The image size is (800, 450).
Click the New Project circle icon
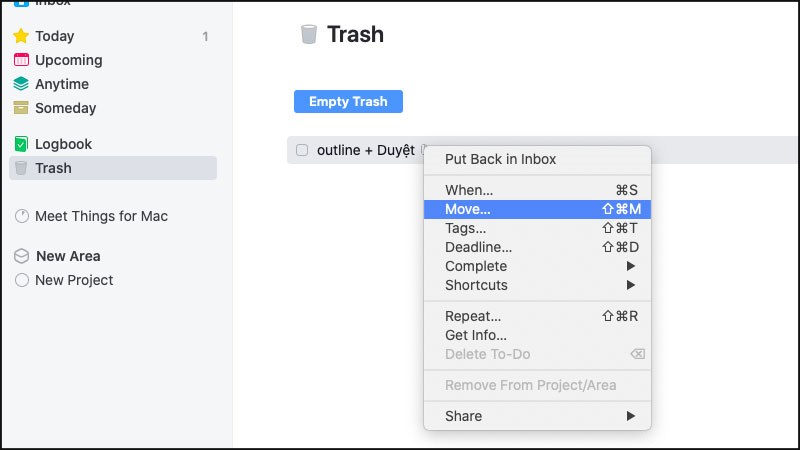click(21, 280)
